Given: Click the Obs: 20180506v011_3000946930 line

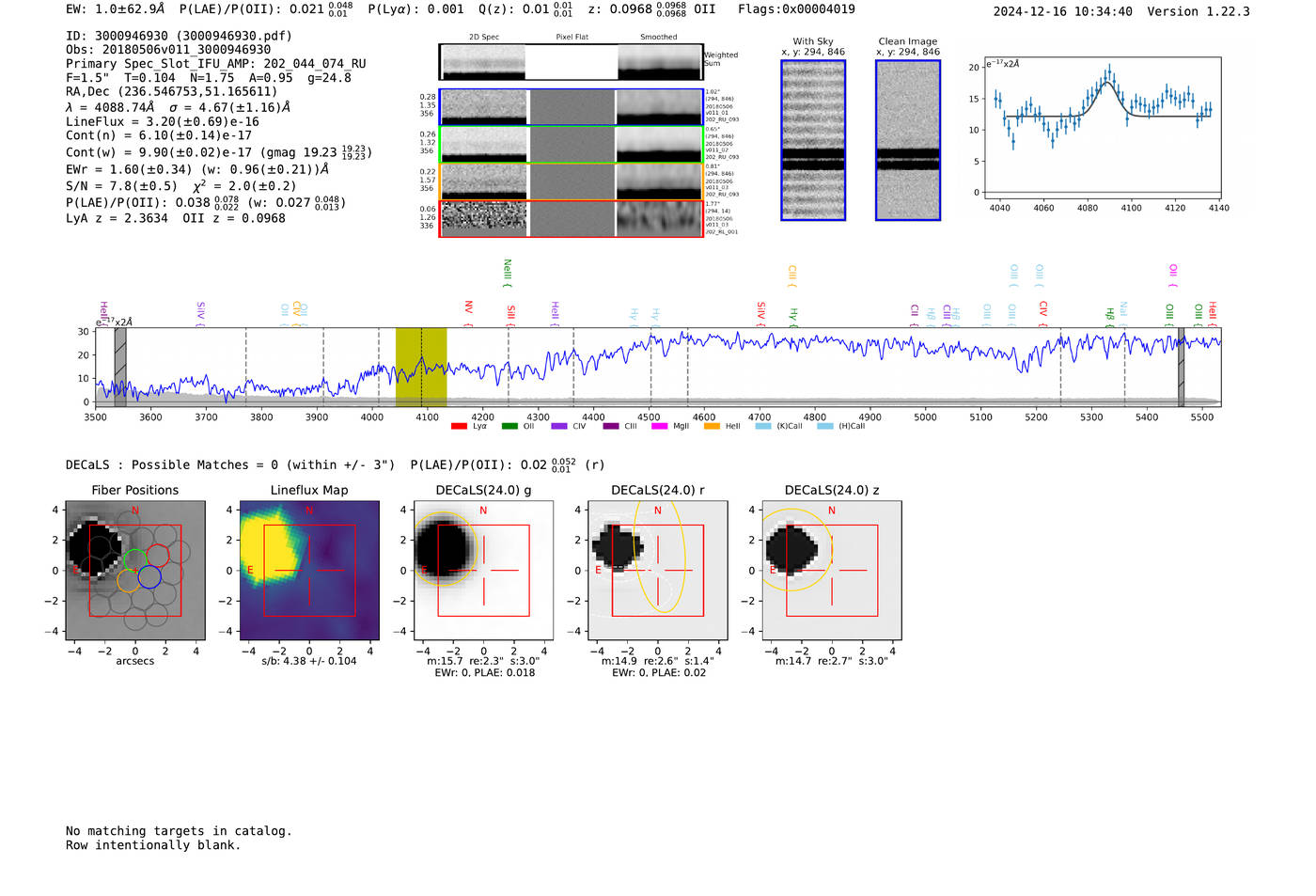Looking at the screenshot, I should tap(168, 50).
